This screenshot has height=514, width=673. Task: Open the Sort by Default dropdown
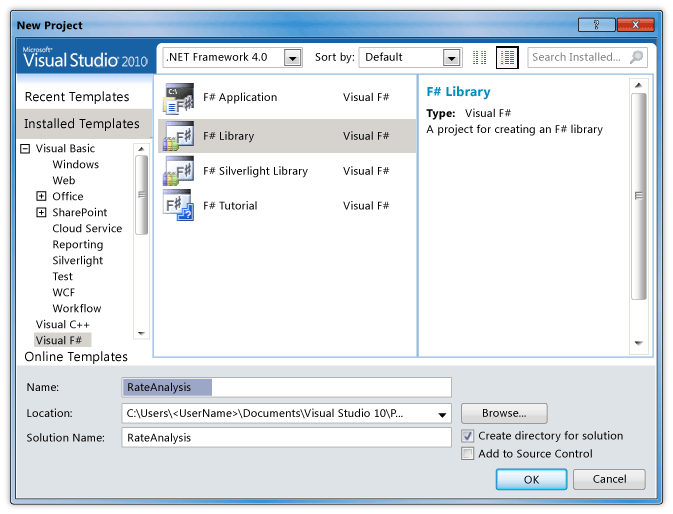click(452, 58)
